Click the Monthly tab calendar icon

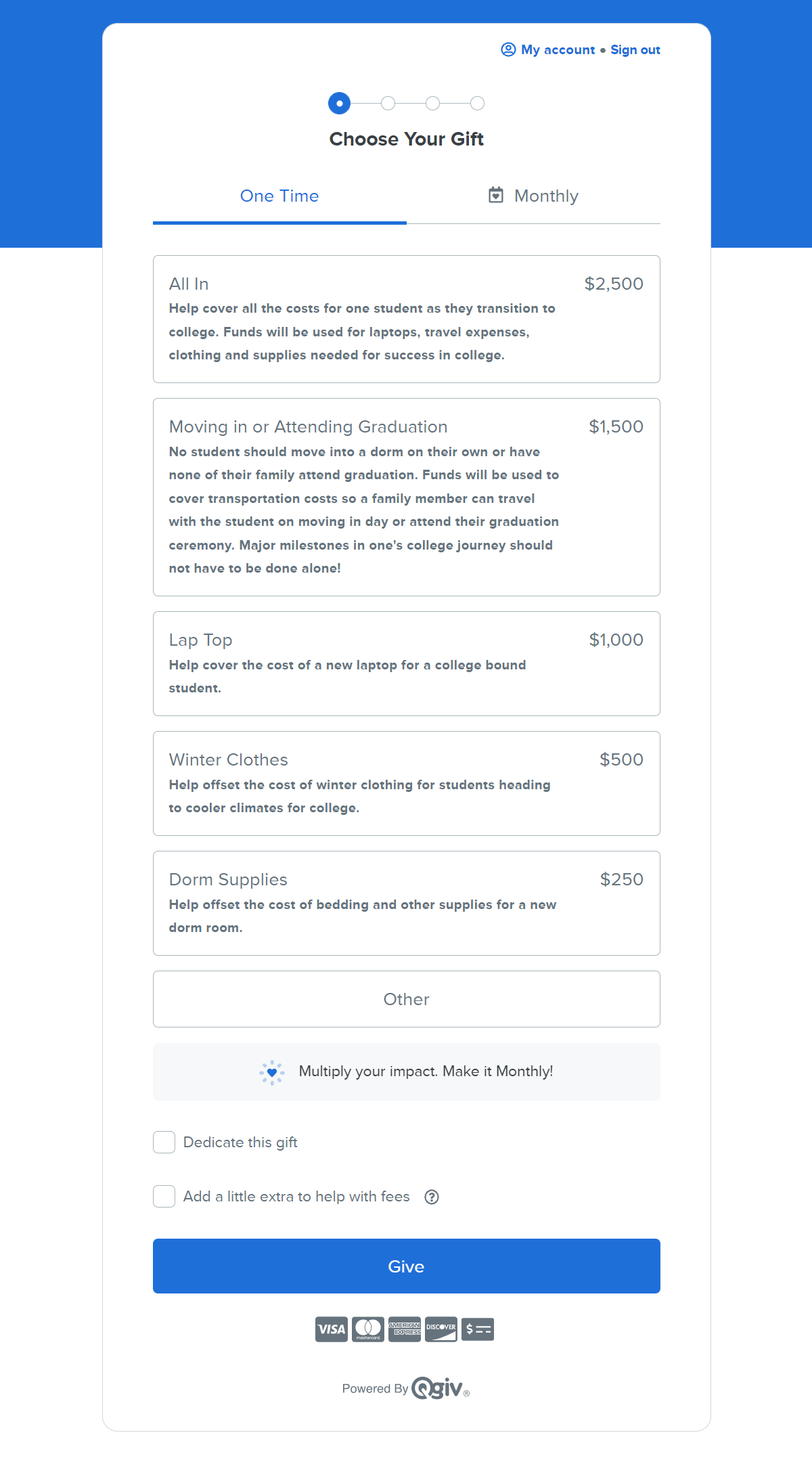[496, 196]
